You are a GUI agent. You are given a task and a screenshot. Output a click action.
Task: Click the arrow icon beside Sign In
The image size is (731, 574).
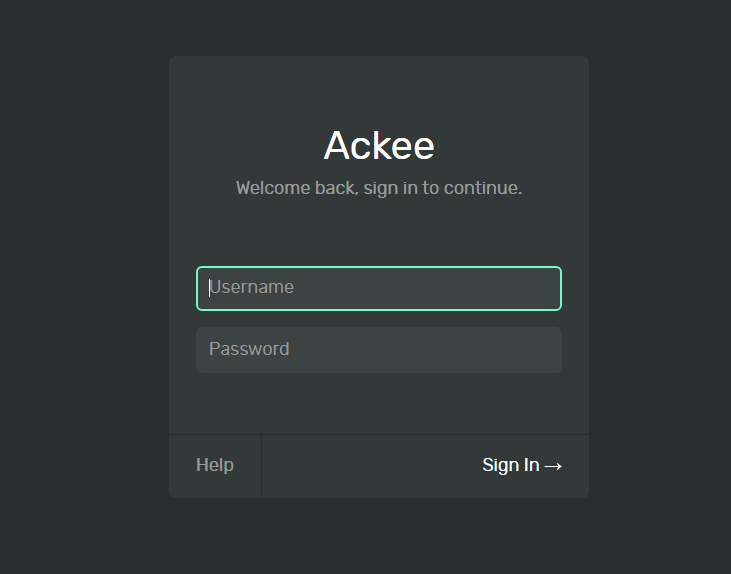553,466
